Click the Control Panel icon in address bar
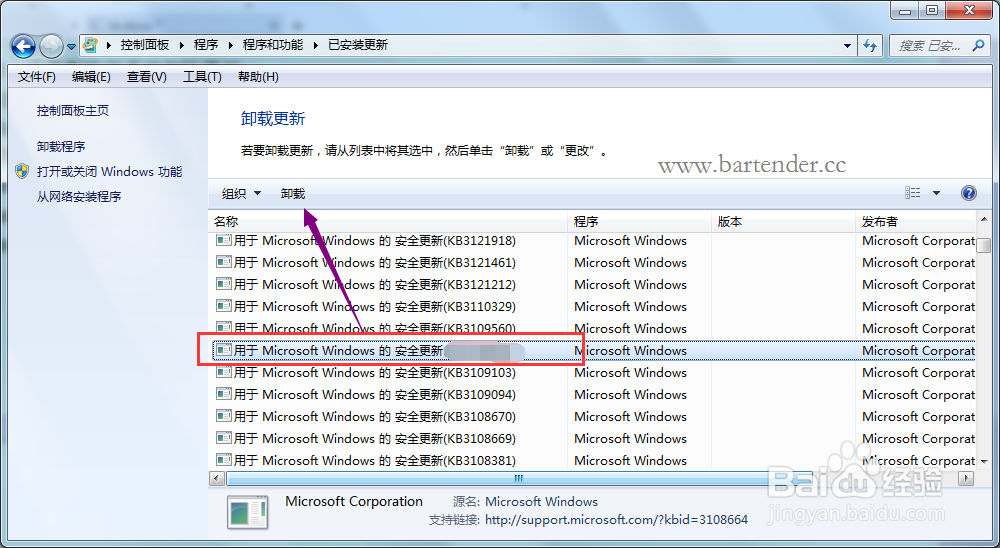1000x548 pixels. [91, 45]
